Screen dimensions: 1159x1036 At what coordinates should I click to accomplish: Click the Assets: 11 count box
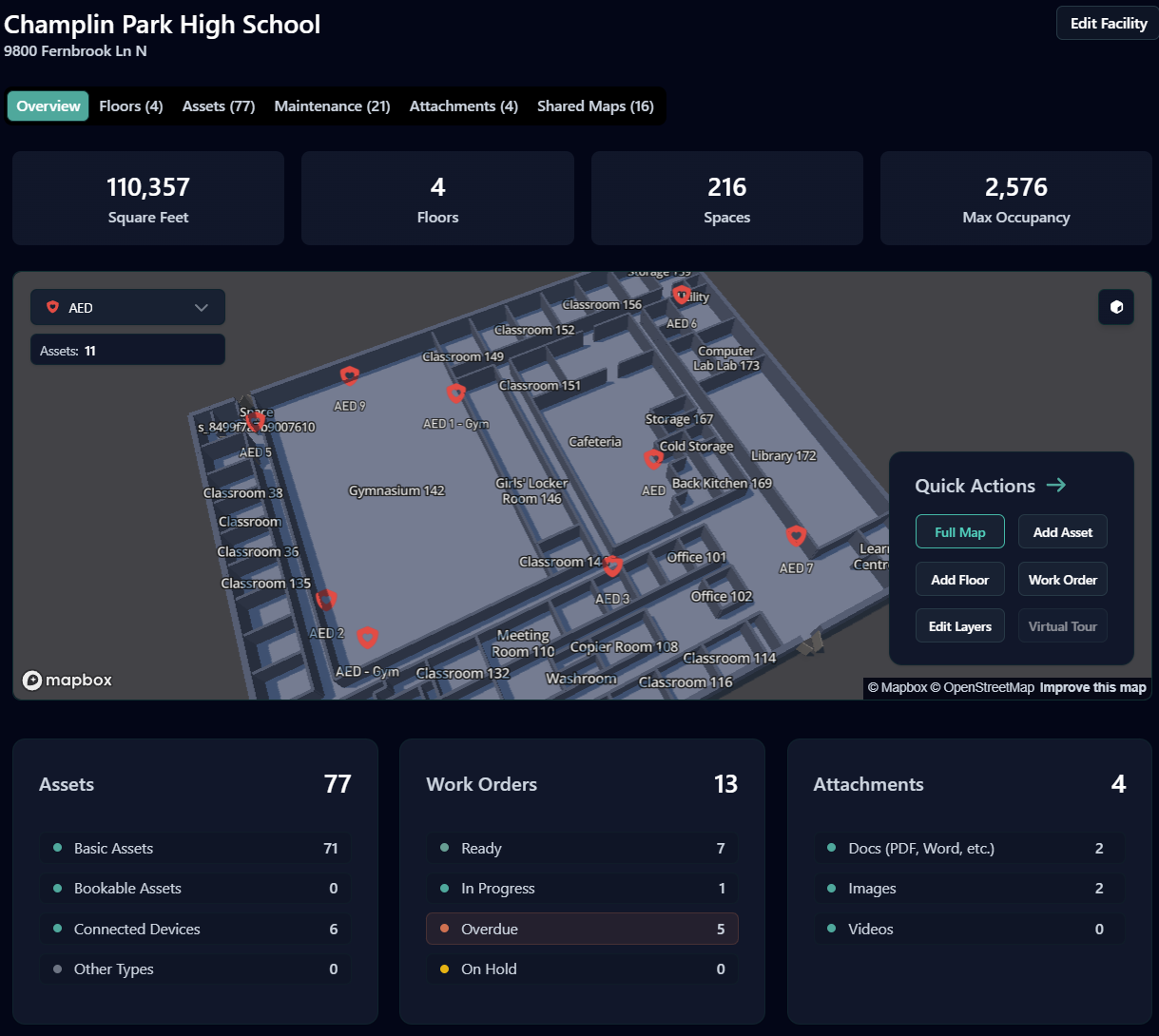coord(127,350)
